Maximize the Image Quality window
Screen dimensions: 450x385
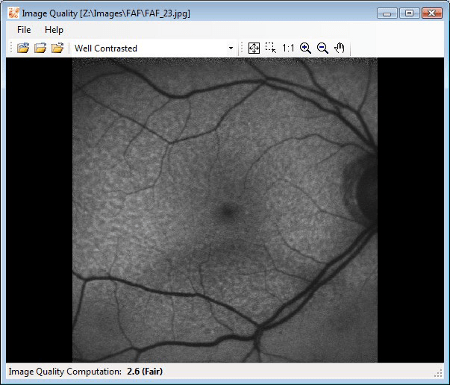[x=409, y=13]
